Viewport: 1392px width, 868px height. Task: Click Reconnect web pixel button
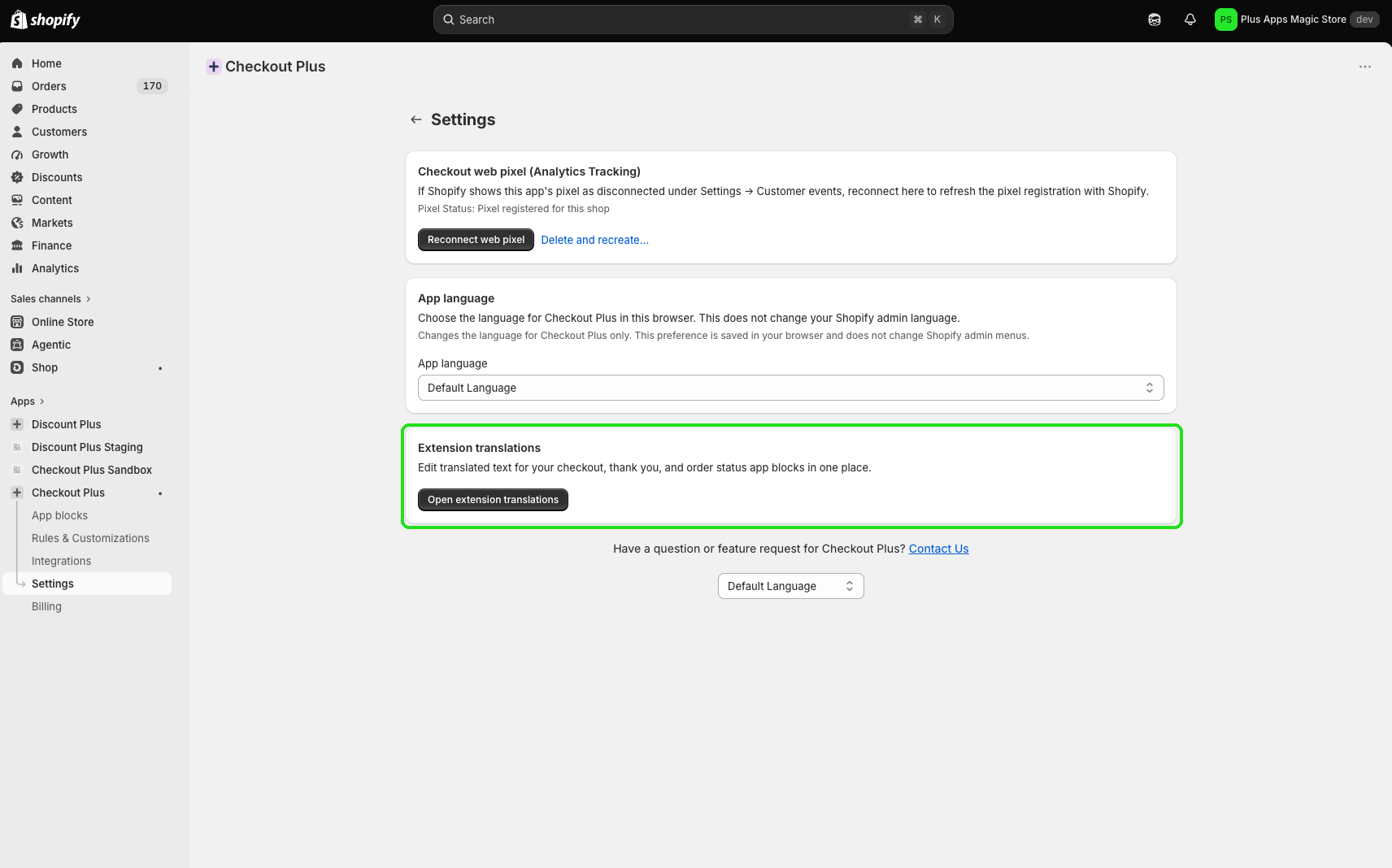coord(476,240)
